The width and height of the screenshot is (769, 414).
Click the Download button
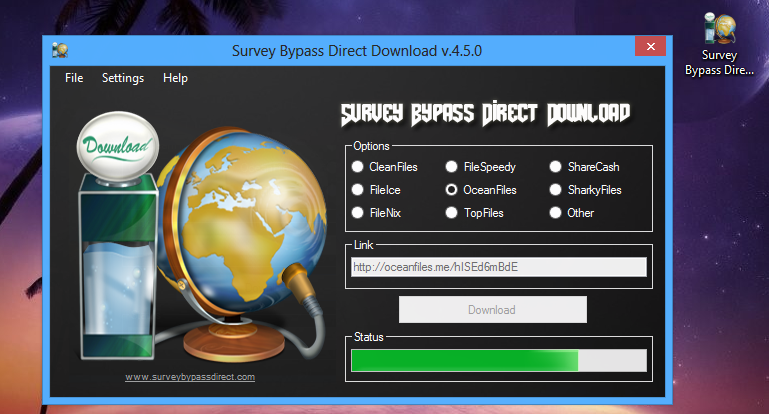coord(492,310)
